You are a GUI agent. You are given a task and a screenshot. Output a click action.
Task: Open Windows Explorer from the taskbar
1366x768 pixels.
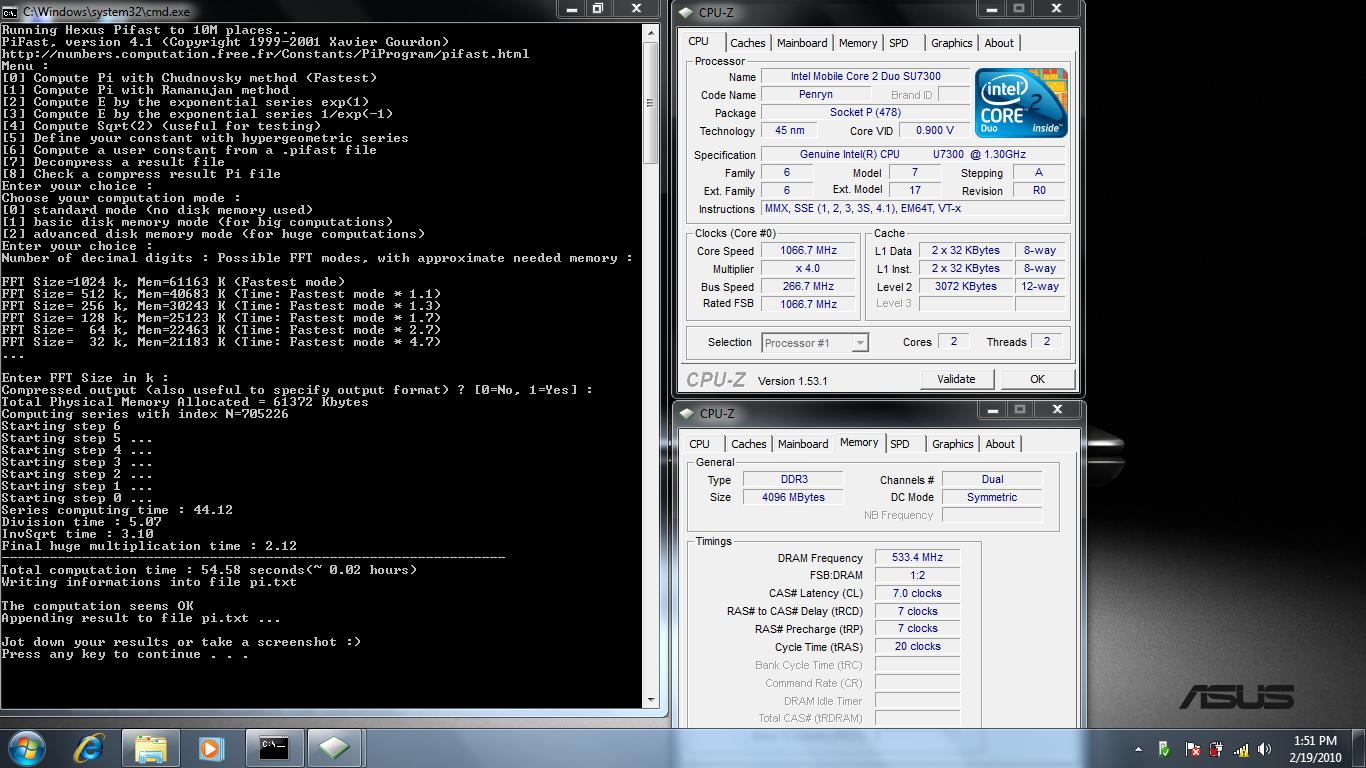click(x=150, y=748)
